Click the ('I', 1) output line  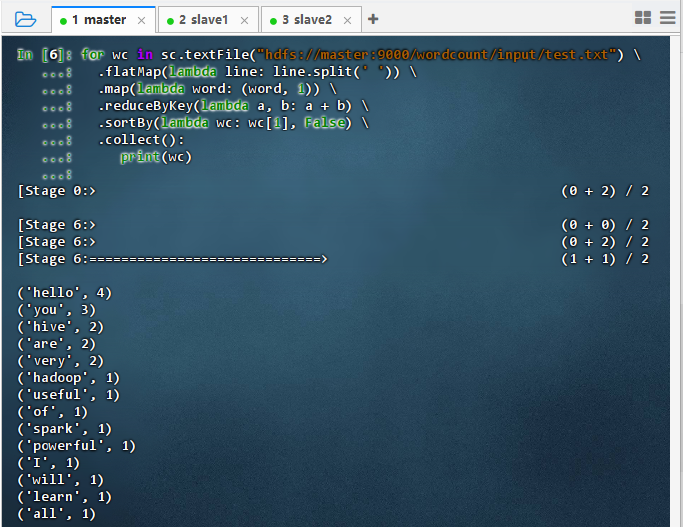click(x=49, y=463)
